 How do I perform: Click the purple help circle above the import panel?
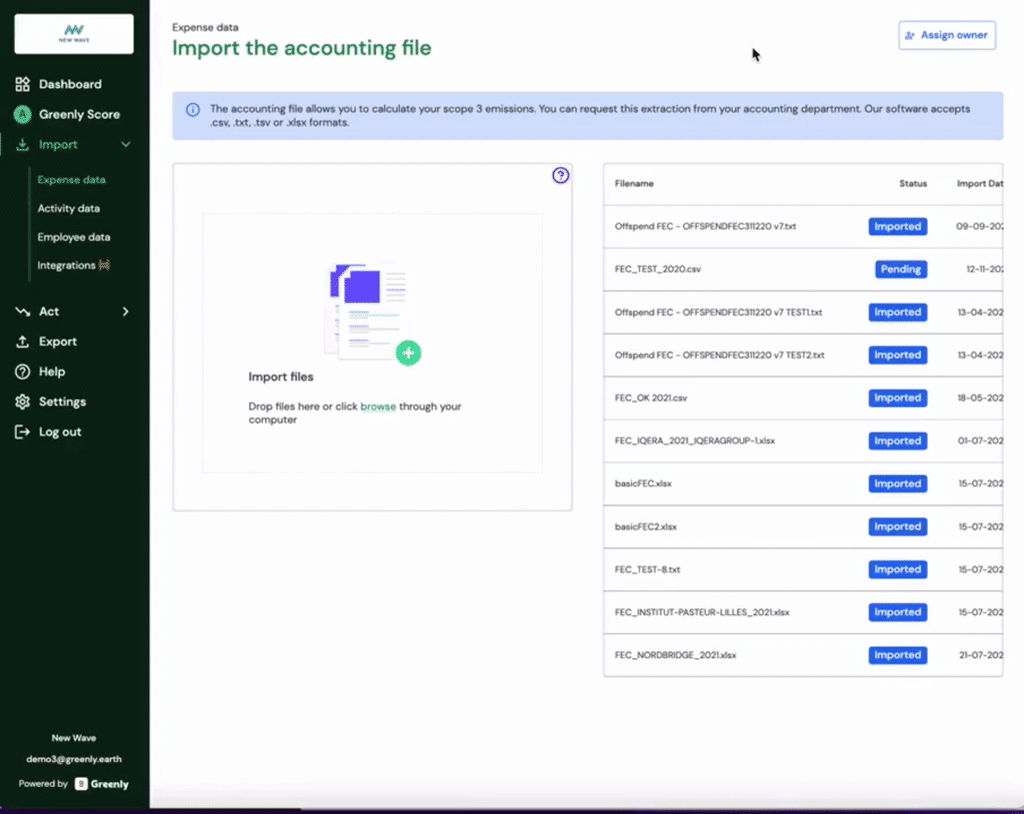tap(561, 174)
